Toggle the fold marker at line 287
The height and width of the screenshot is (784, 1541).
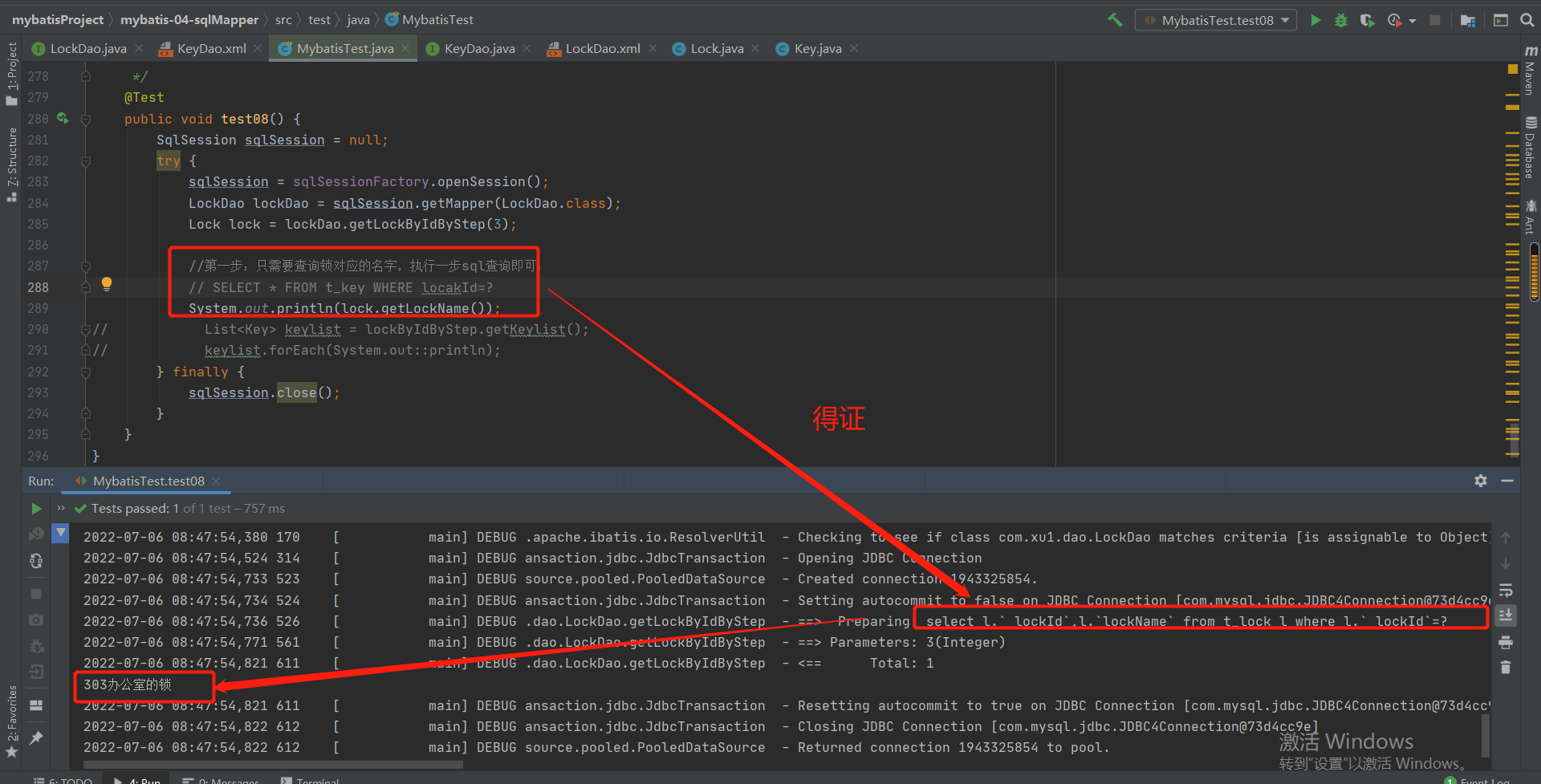(86, 266)
